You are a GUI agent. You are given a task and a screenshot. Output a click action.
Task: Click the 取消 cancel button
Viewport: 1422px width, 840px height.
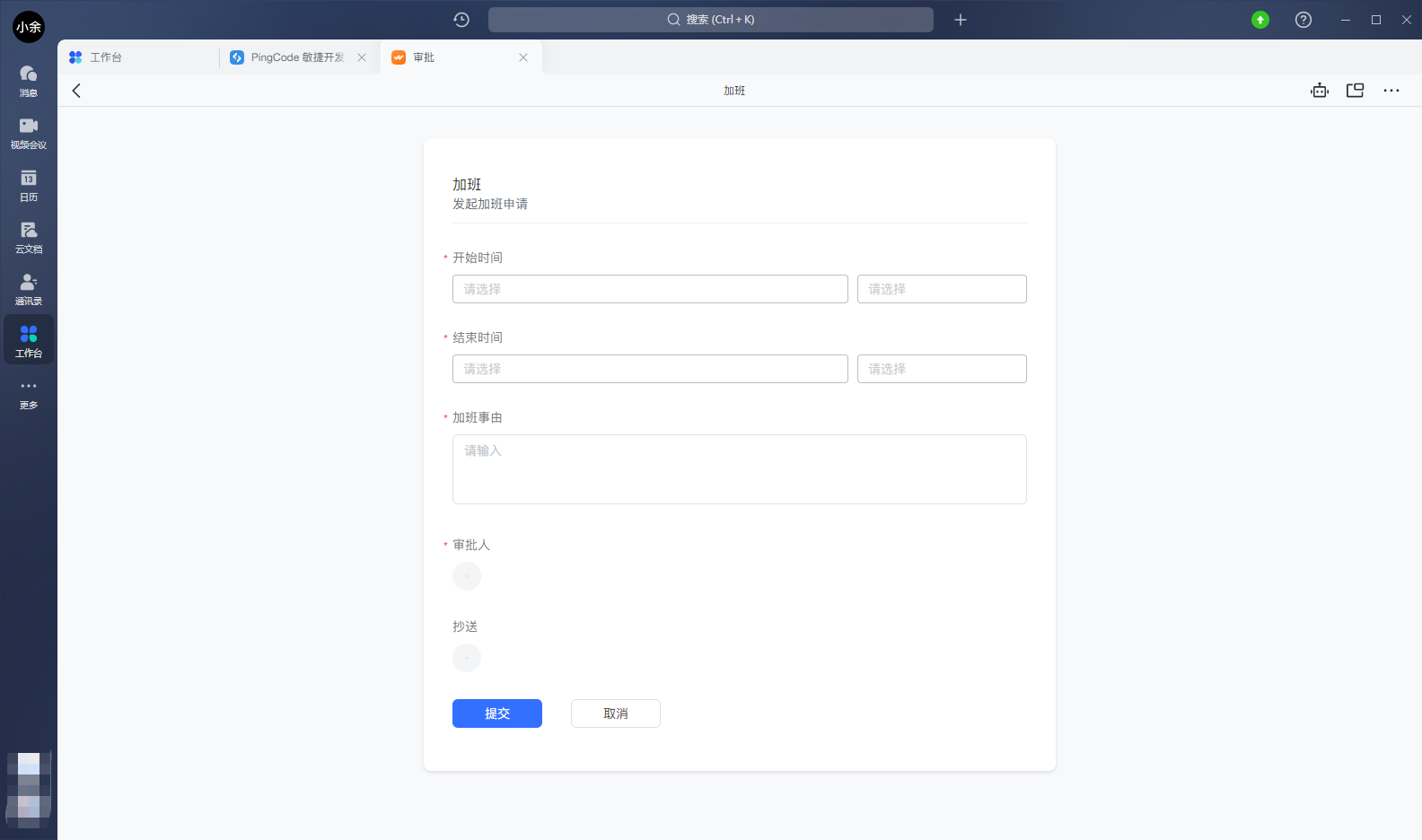(616, 713)
